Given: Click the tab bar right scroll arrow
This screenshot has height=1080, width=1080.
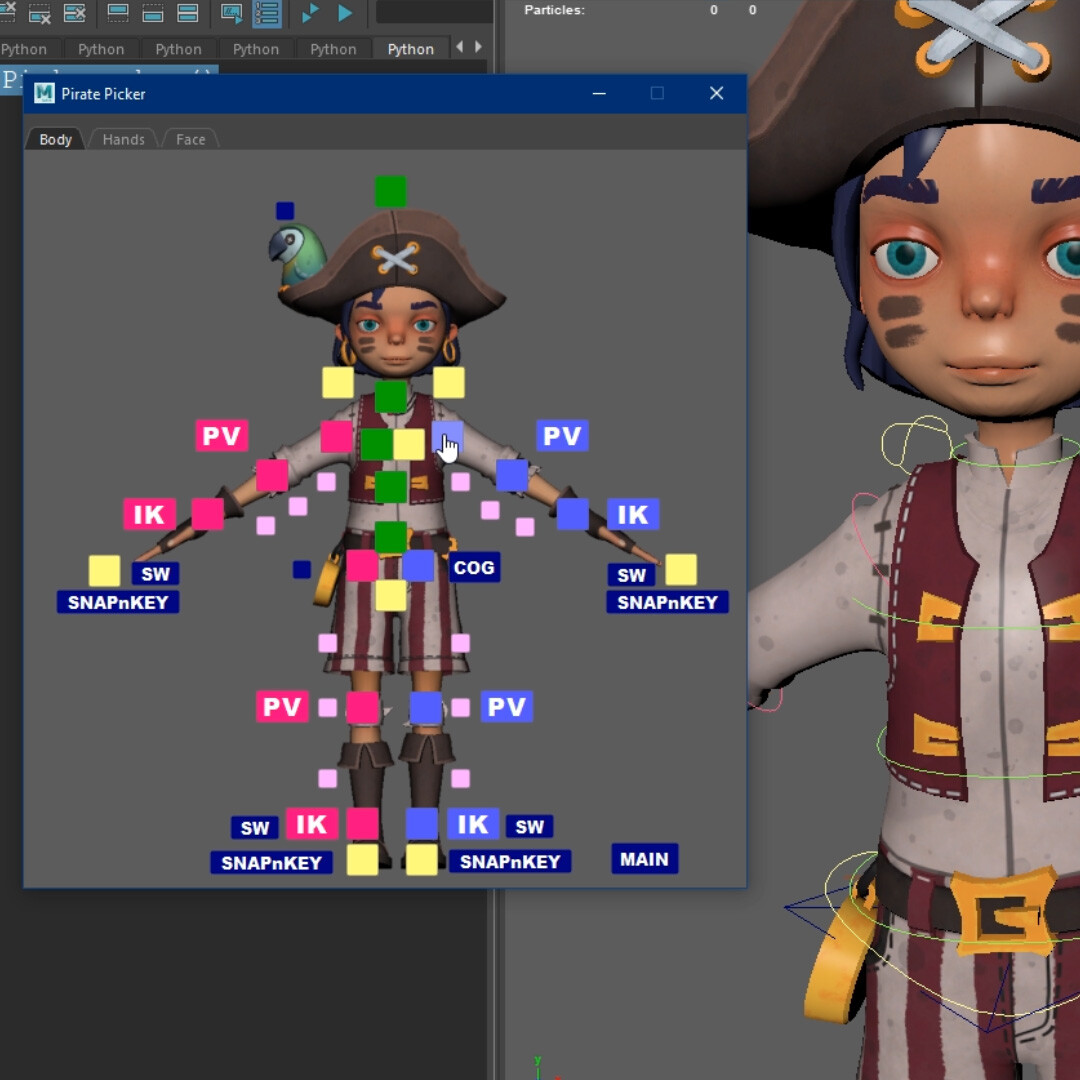Looking at the screenshot, I should click(x=477, y=45).
